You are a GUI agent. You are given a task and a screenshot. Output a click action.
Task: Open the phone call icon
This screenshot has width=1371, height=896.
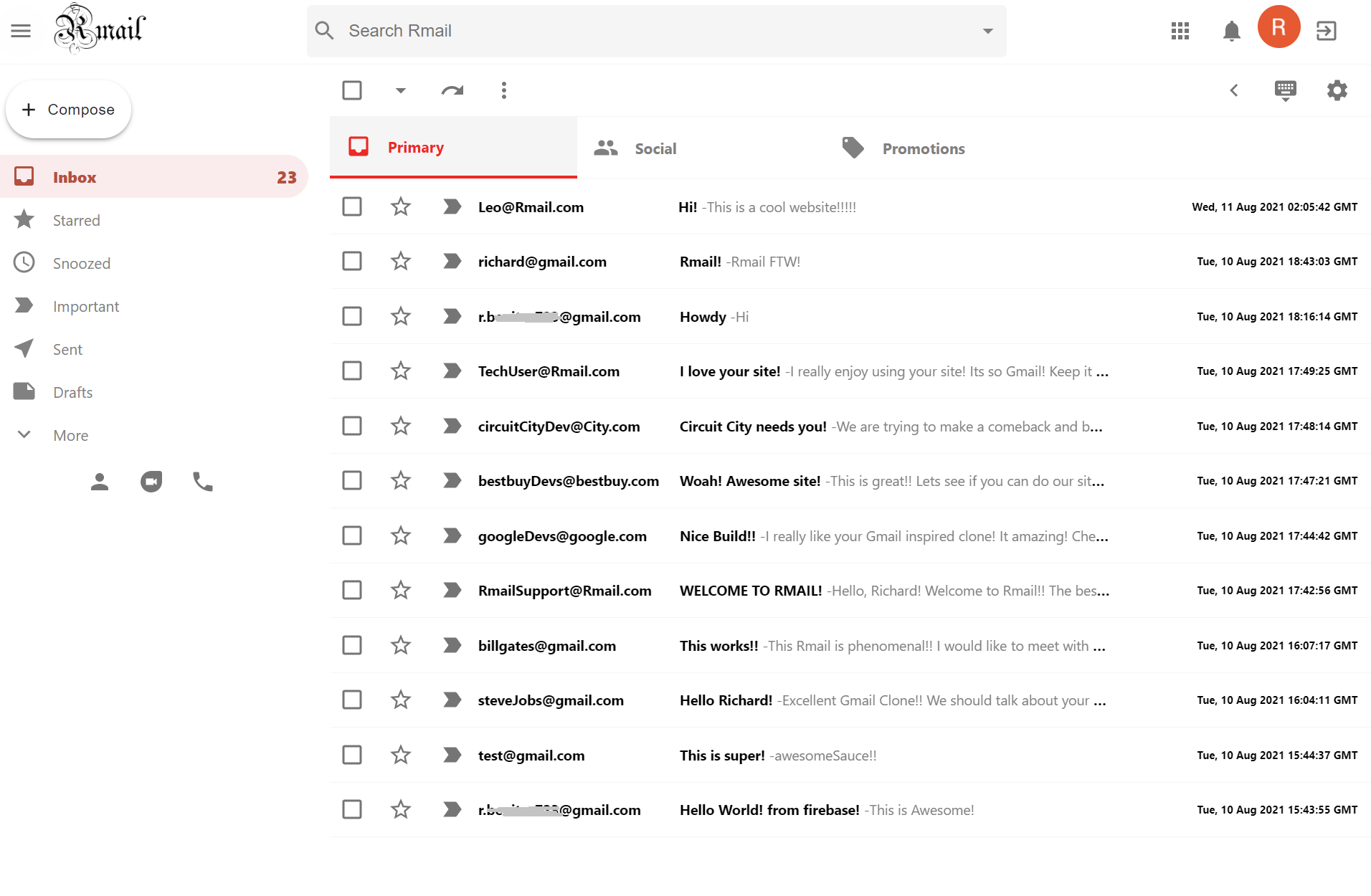point(202,481)
